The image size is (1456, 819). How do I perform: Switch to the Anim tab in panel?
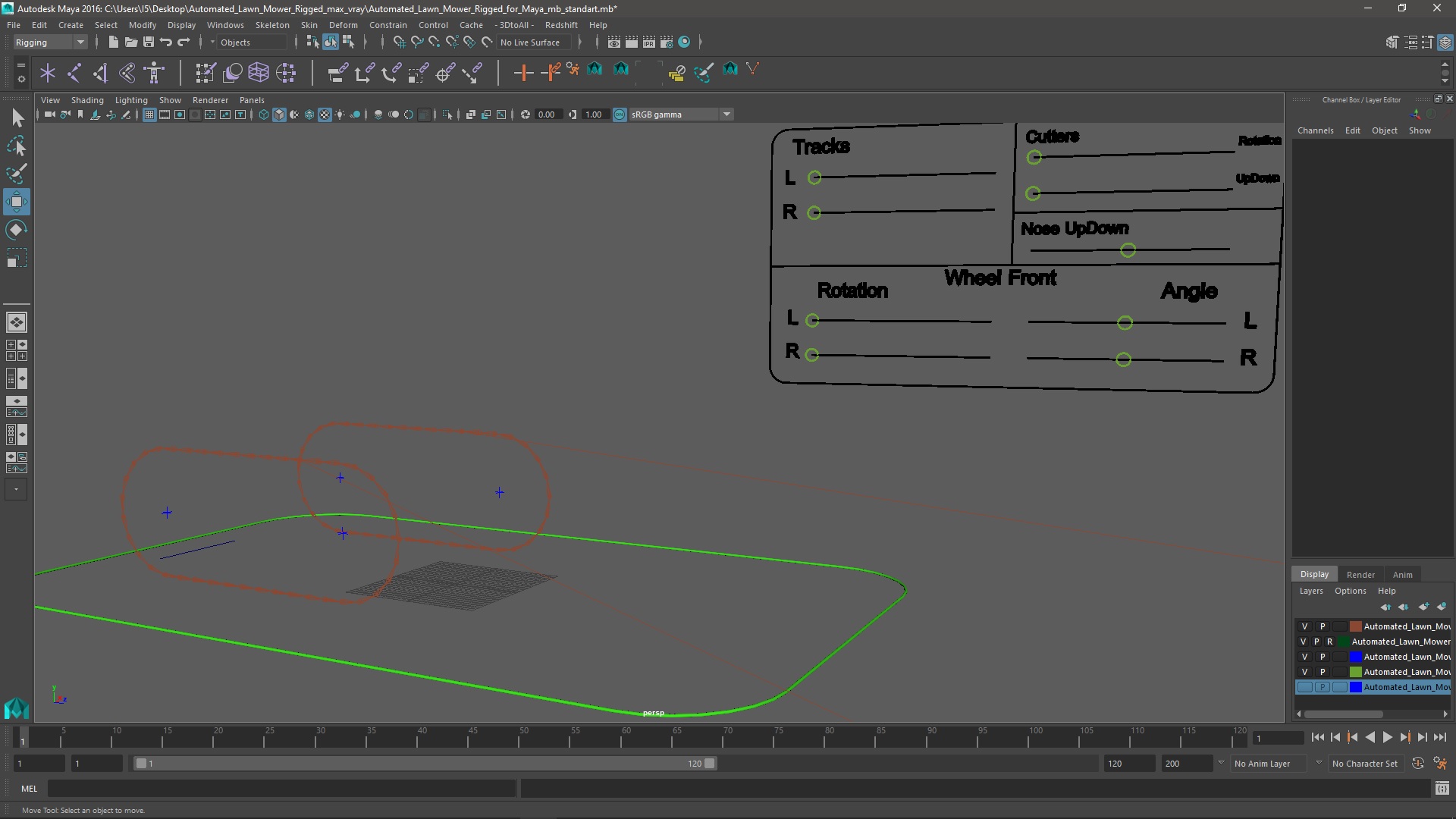1402,573
